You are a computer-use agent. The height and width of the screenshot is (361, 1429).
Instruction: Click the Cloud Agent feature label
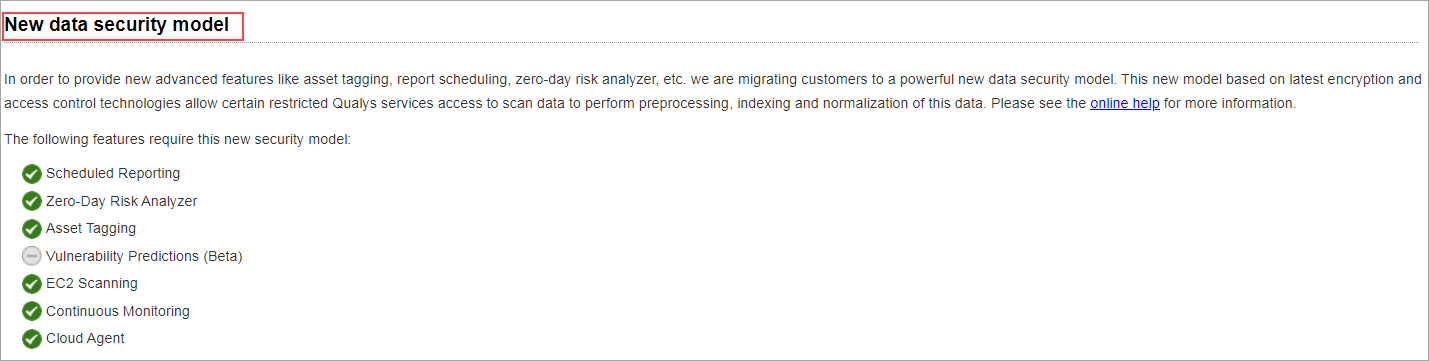[x=85, y=338]
